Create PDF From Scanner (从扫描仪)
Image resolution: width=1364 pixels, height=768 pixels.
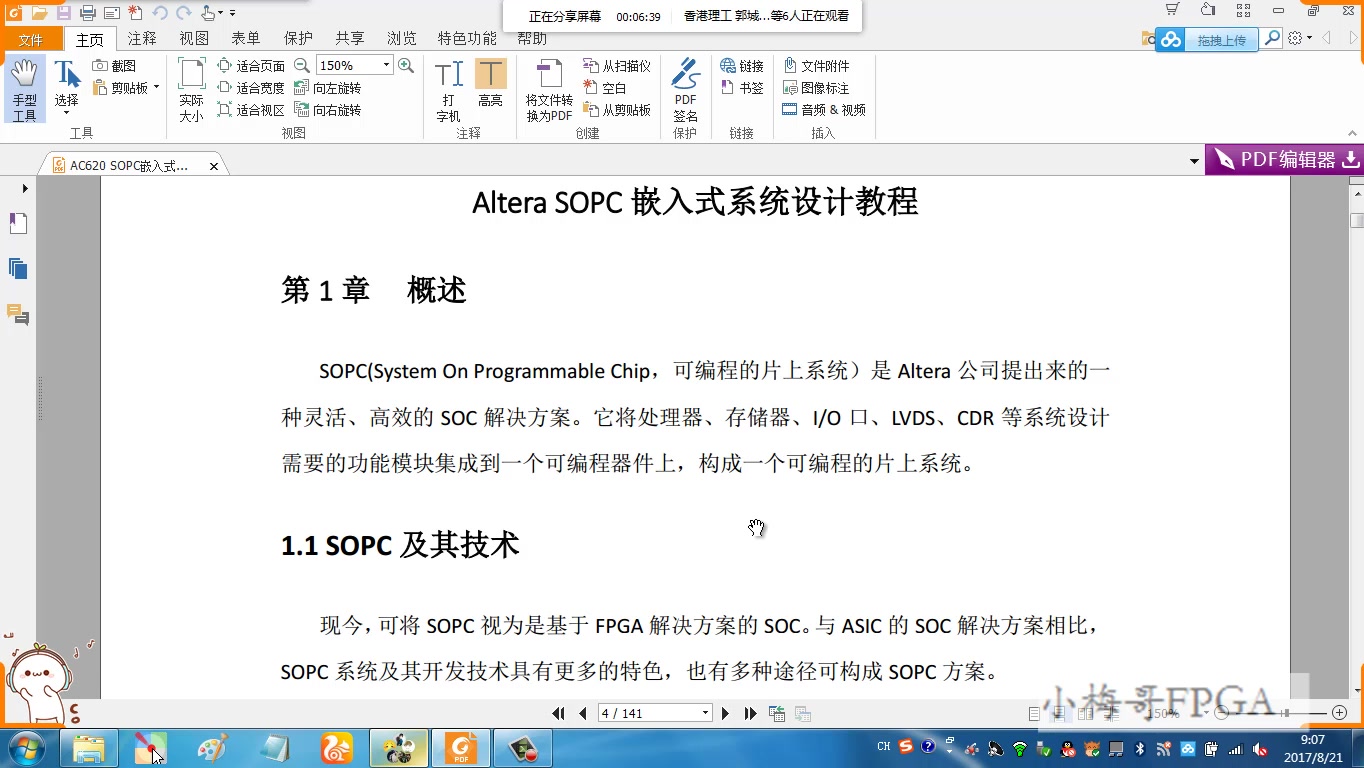pos(617,66)
